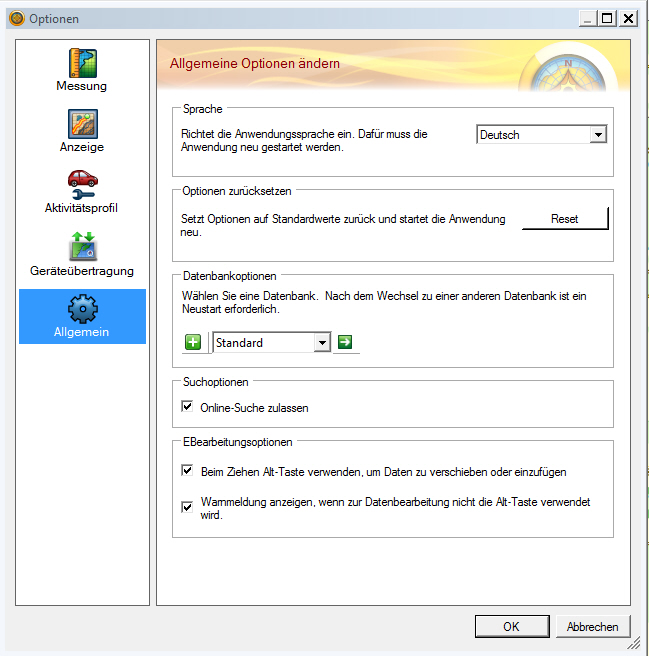Select the Geräteübertragung transfer icon

coord(82,247)
